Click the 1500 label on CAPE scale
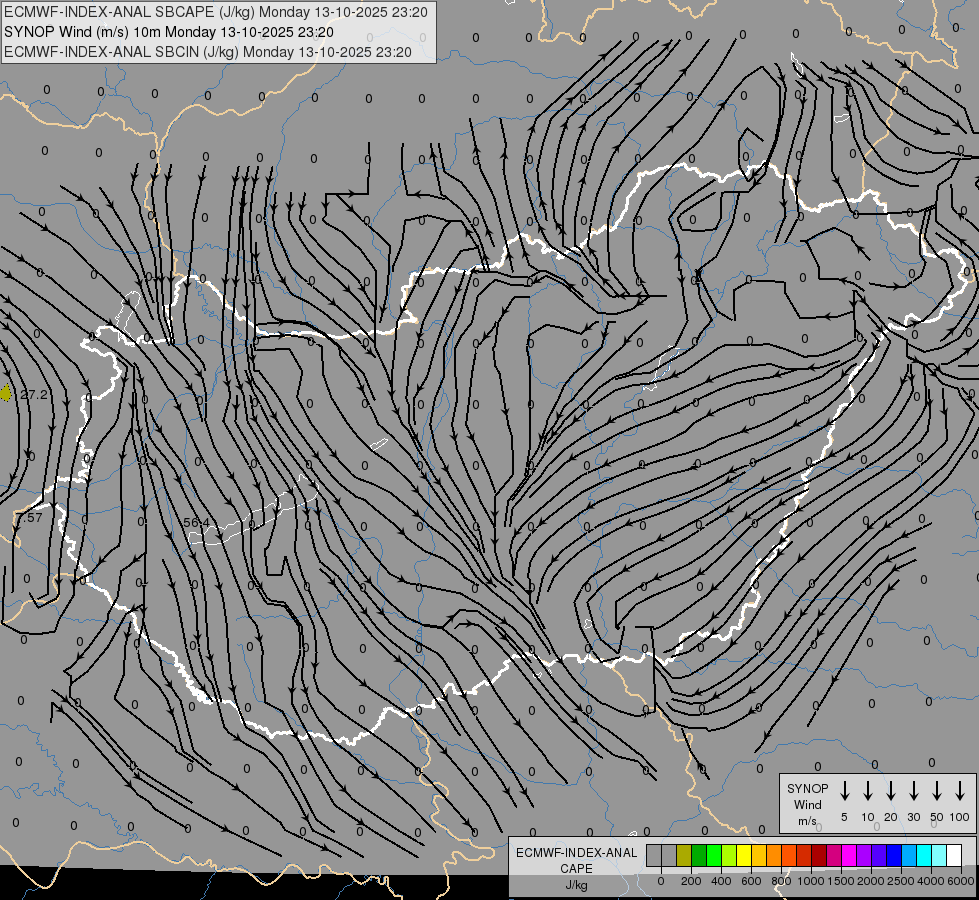Viewport: 979px width, 900px height. point(840,881)
